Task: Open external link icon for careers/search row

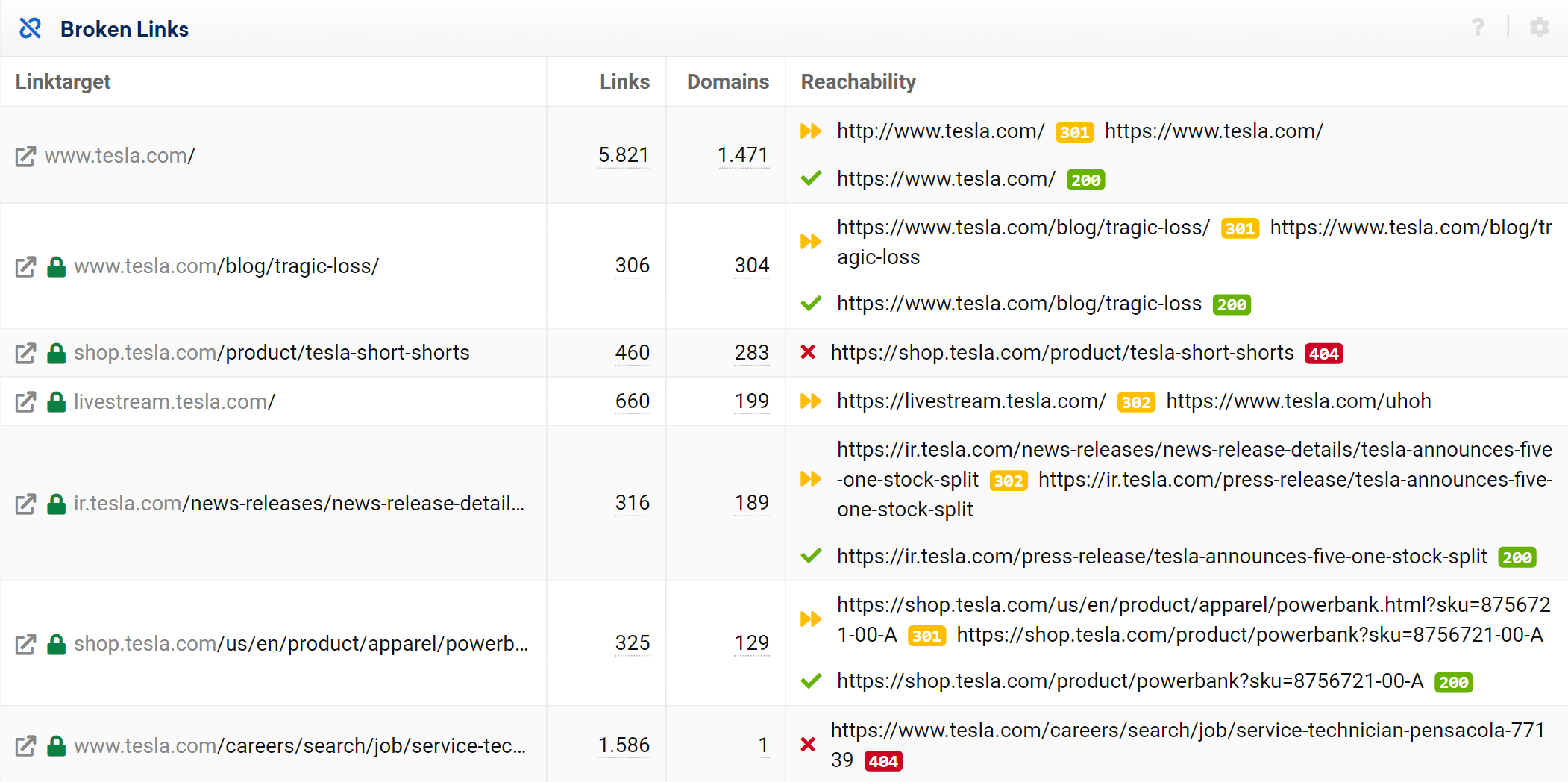Action: (26, 745)
